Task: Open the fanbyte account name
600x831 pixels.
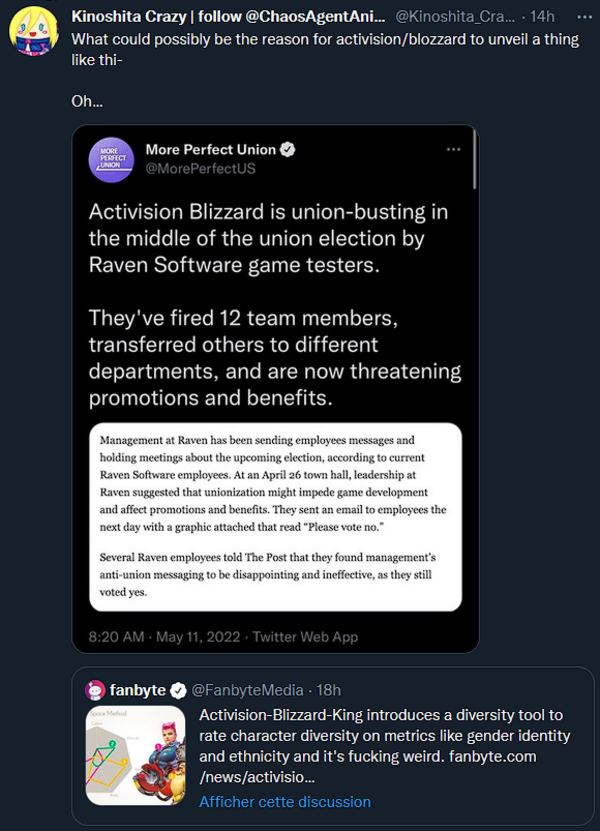Action: 138,690
